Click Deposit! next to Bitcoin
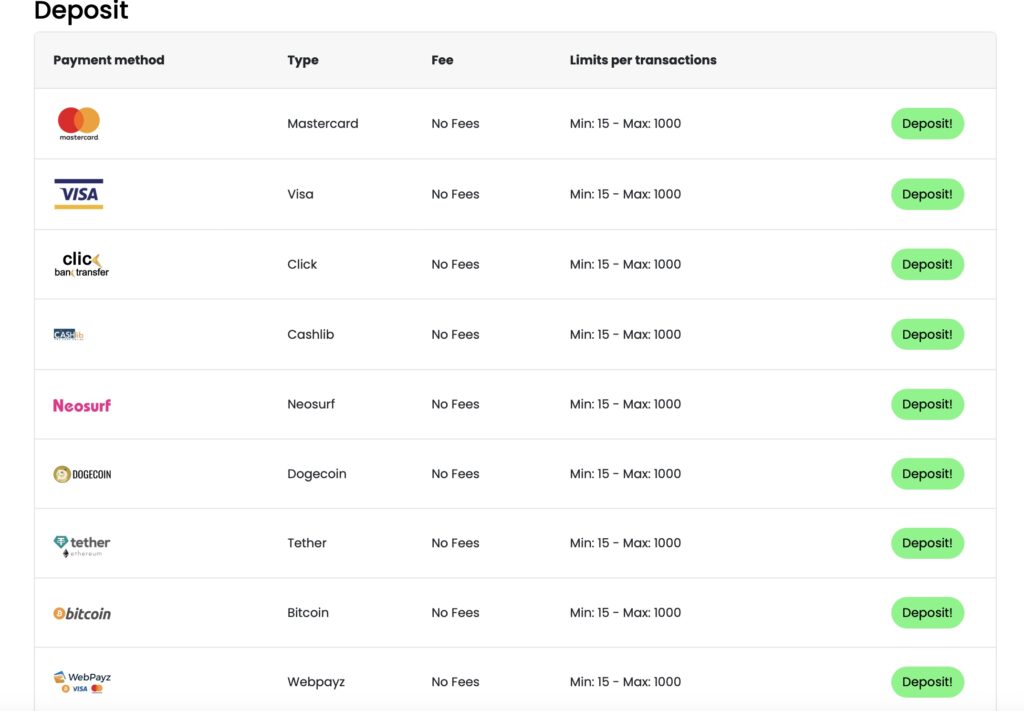This screenshot has width=1024, height=711. tap(927, 612)
